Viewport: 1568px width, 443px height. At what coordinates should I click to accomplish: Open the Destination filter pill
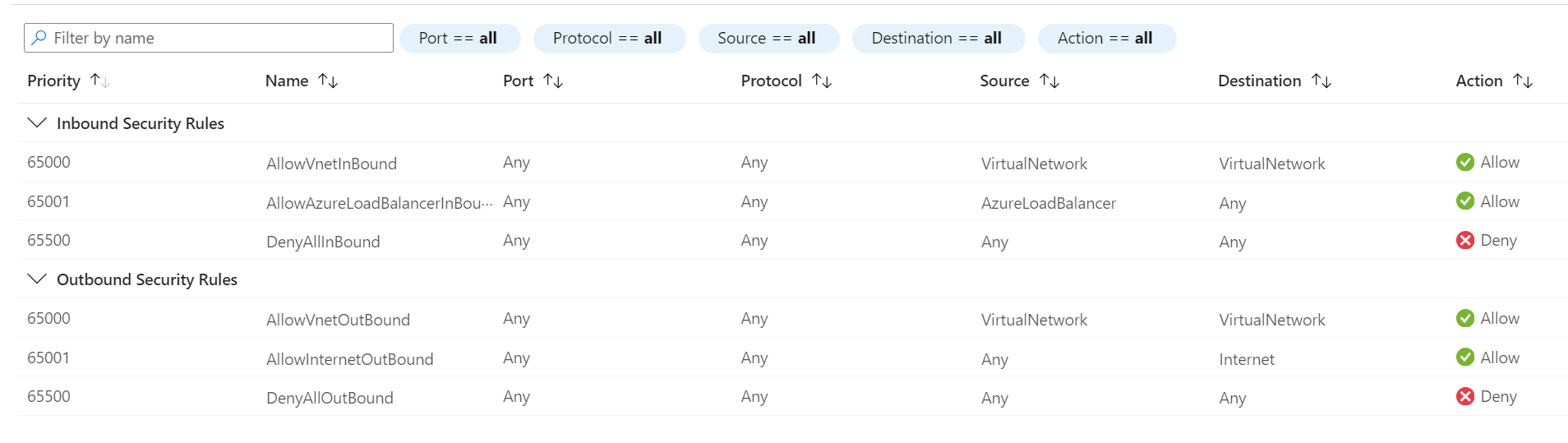[937, 39]
